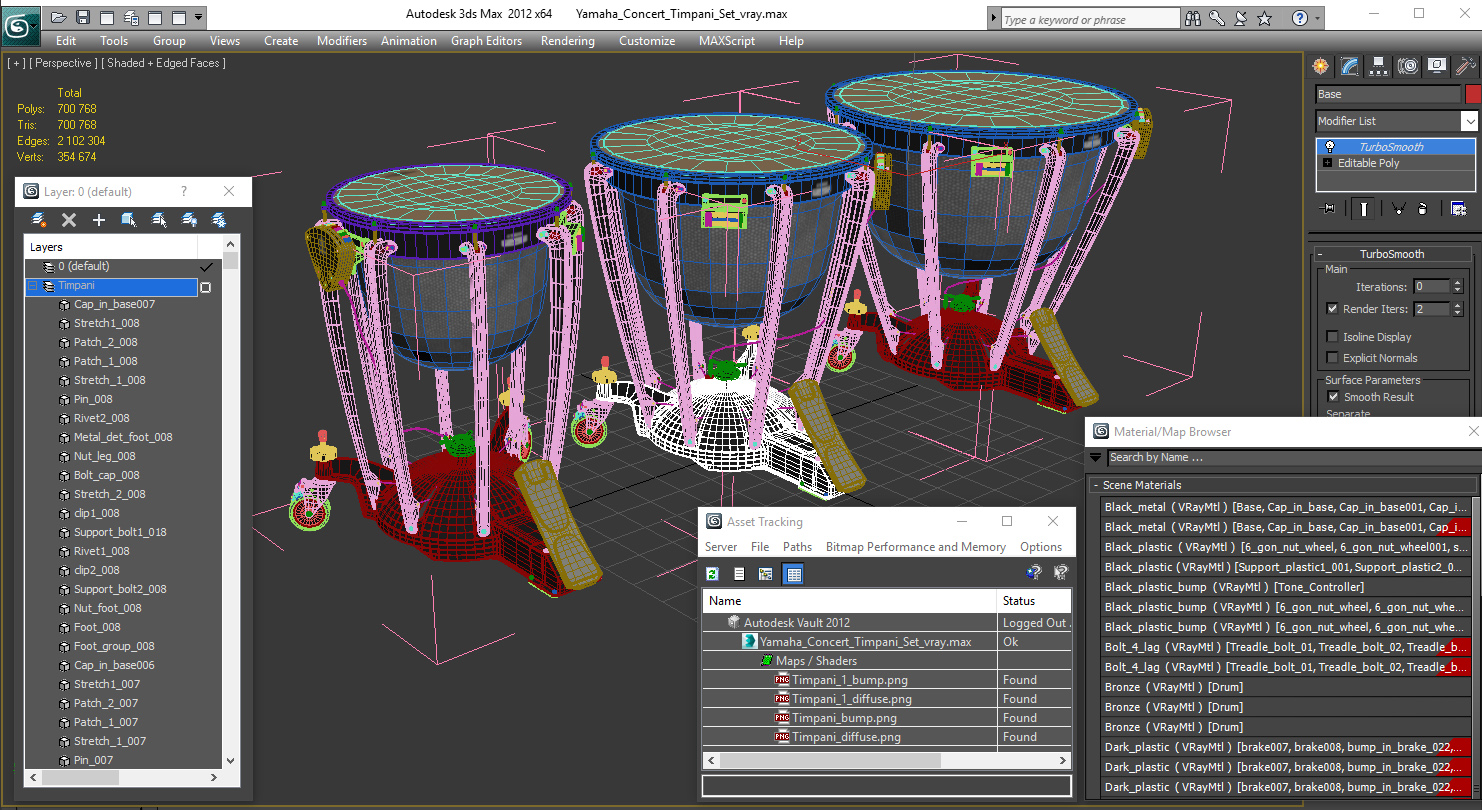Click Make Unique icon in modifier stack
Screen dimensions: 1482x810
(1397, 208)
